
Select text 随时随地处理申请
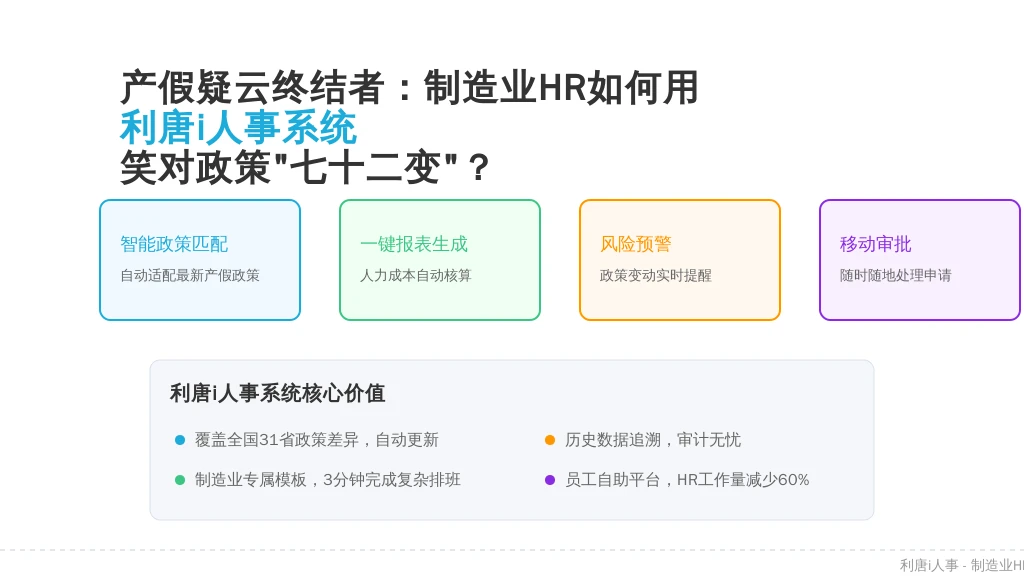[x=895, y=276]
